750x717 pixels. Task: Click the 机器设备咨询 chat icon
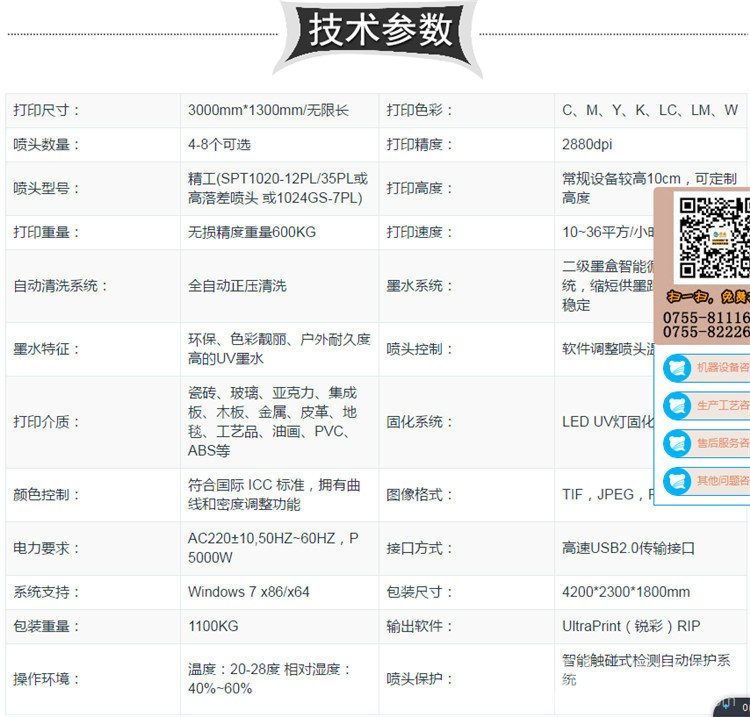click(x=677, y=368)
